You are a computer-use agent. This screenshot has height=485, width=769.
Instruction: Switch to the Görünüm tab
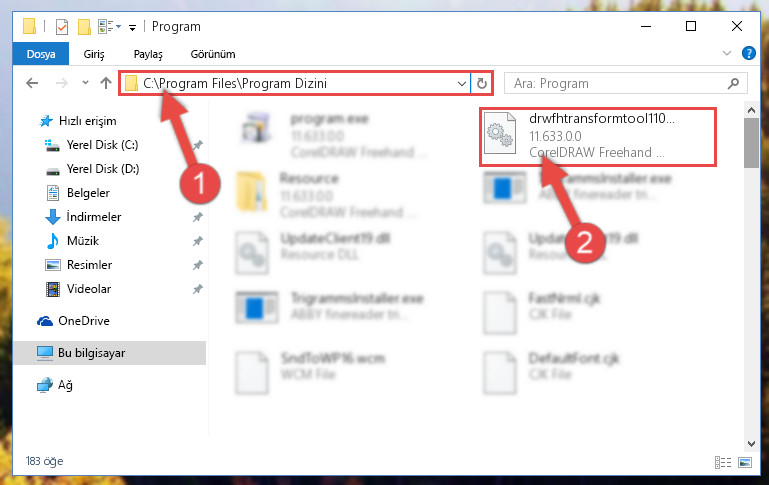pos(213,54)
